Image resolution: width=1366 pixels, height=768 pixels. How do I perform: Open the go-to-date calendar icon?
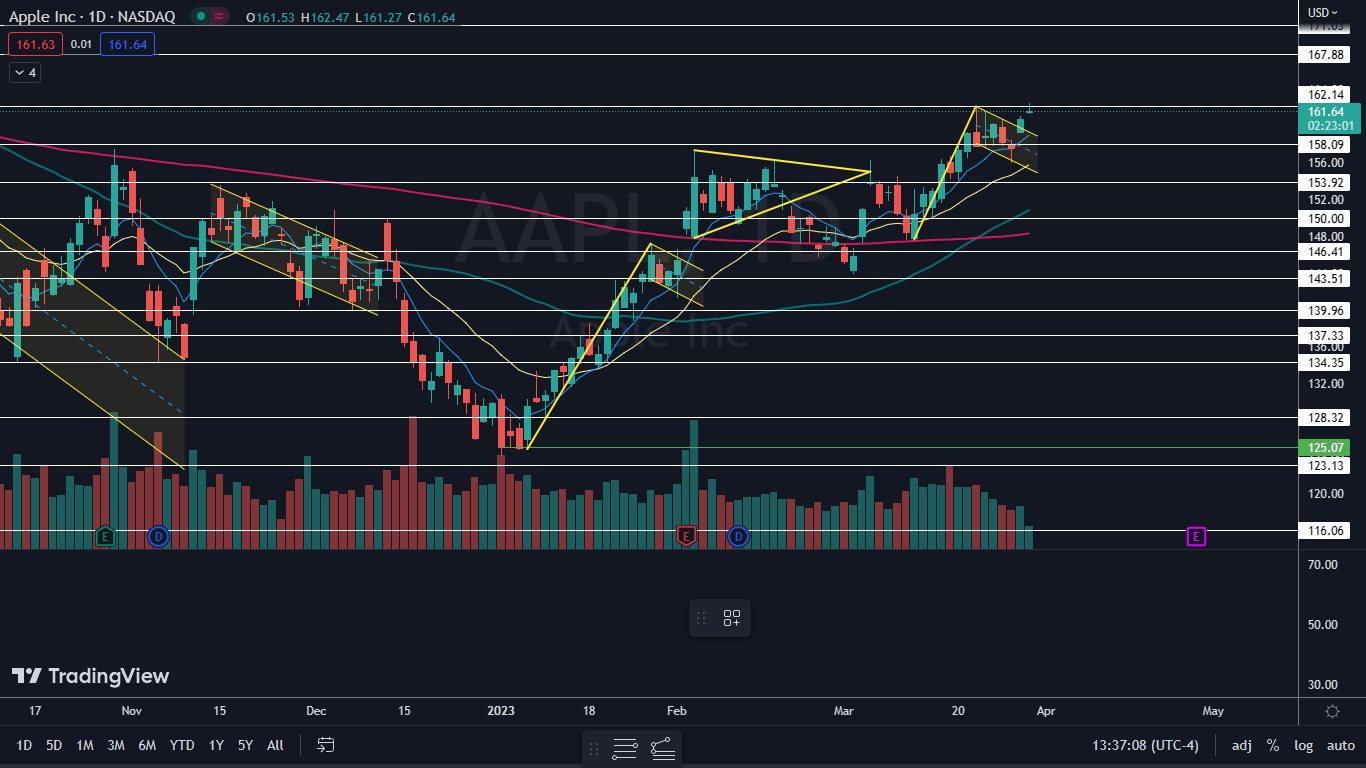(325, 745)
